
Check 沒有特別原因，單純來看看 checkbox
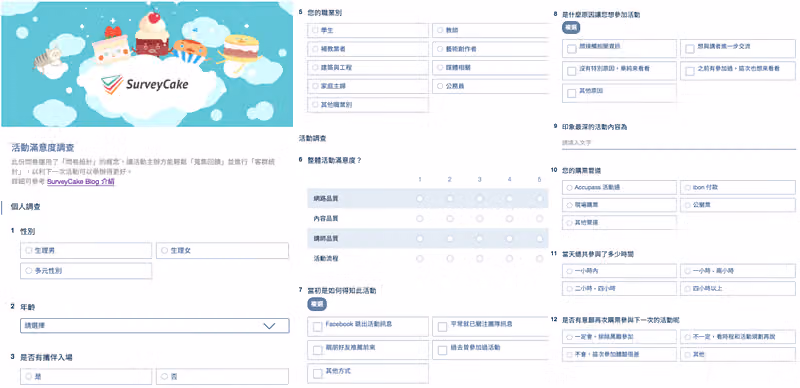pos(572,71)
